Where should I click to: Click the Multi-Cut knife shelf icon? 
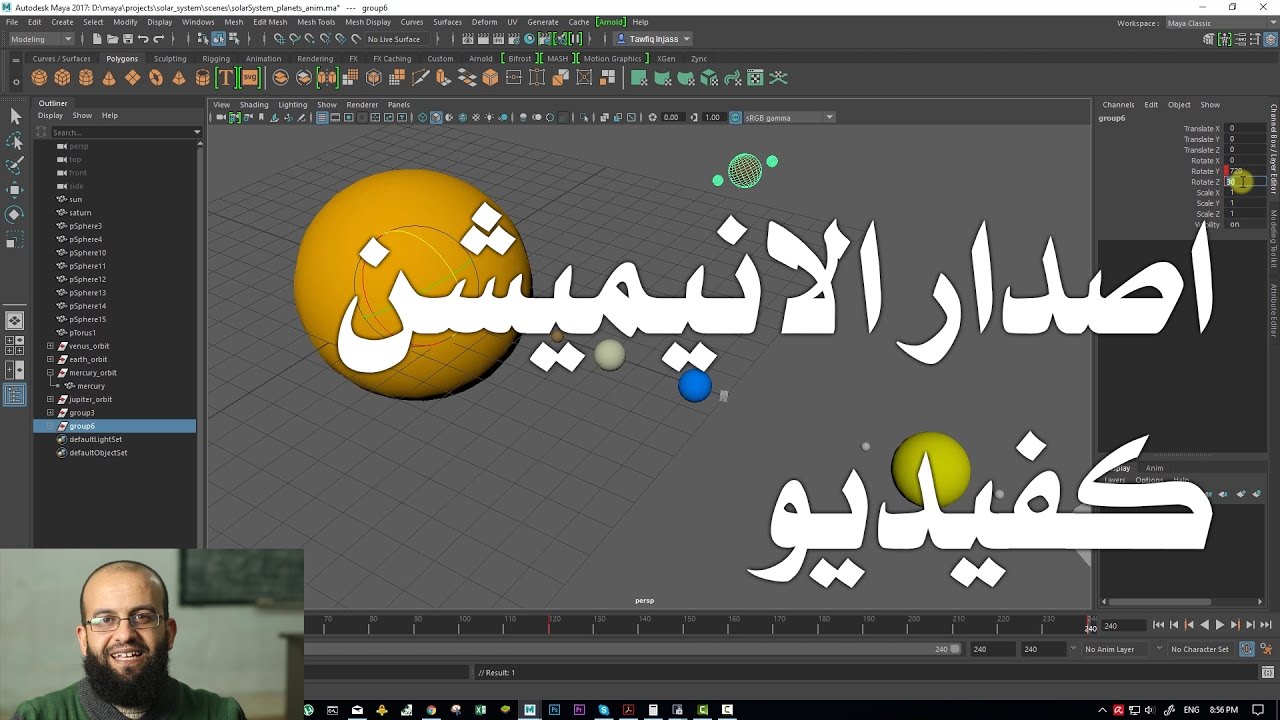[x=420, y=78]
